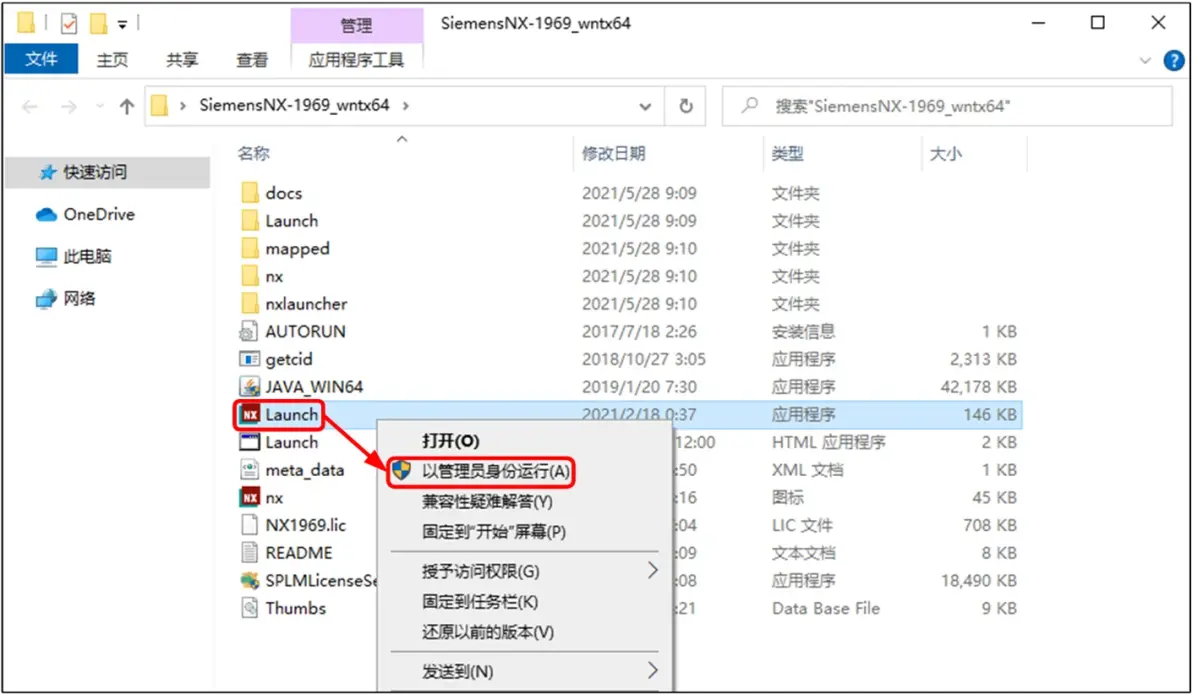Select the mapped folder icon
The height and width of the screenshot is (695, 1192).
249,248
